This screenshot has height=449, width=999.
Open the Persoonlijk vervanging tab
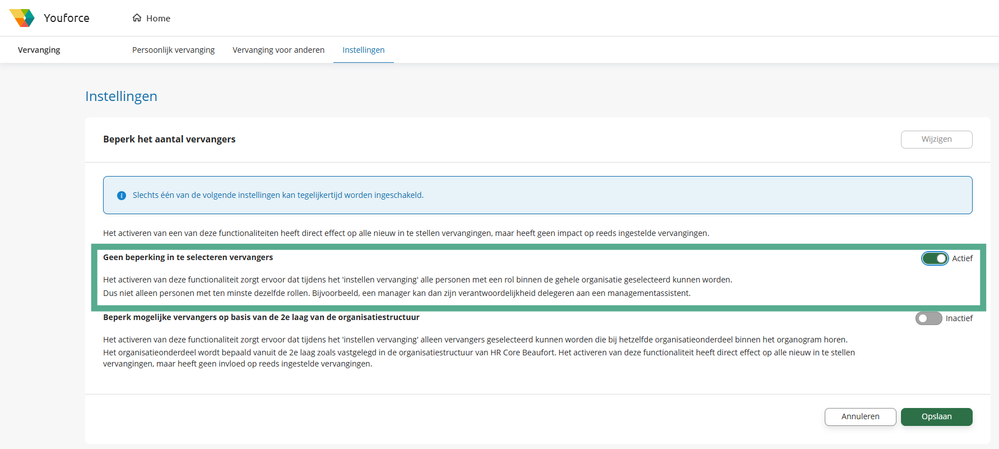click(173, 50)
